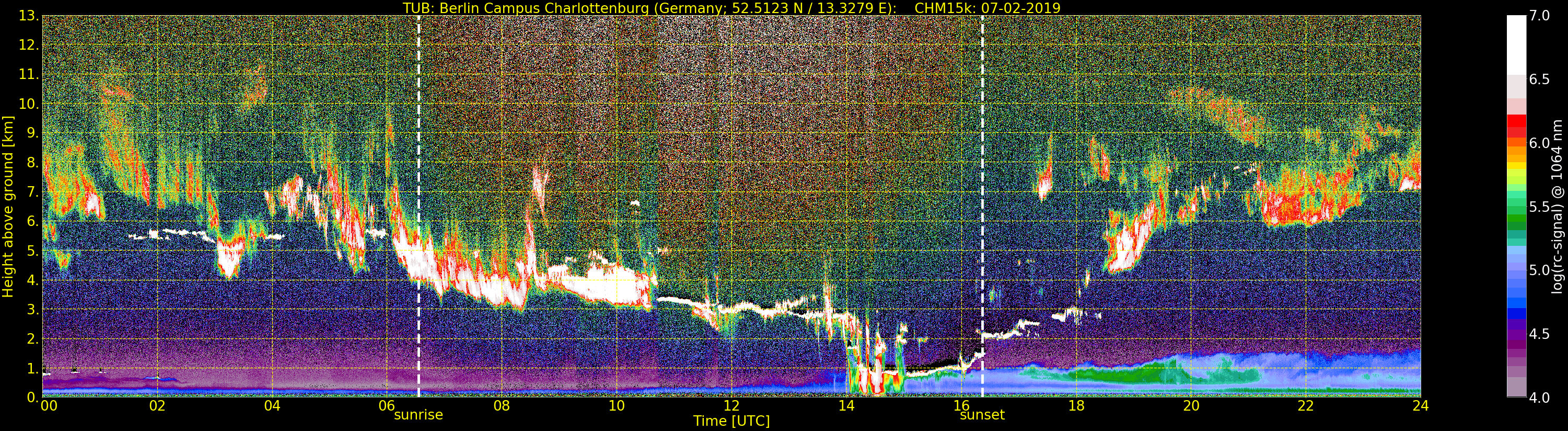
Task: Click the colorbar tick label '6.5'
Action: (x=1539, y=80)
